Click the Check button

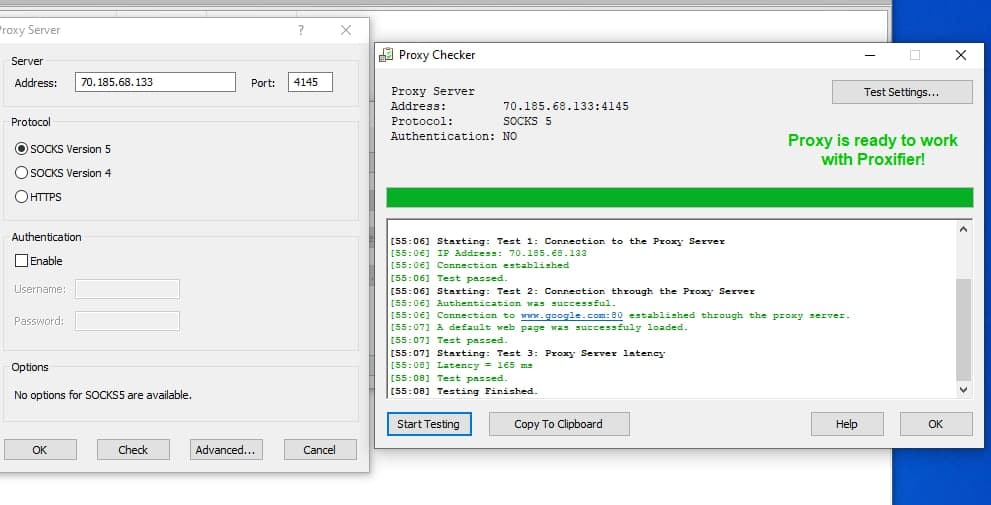(133, 450)
